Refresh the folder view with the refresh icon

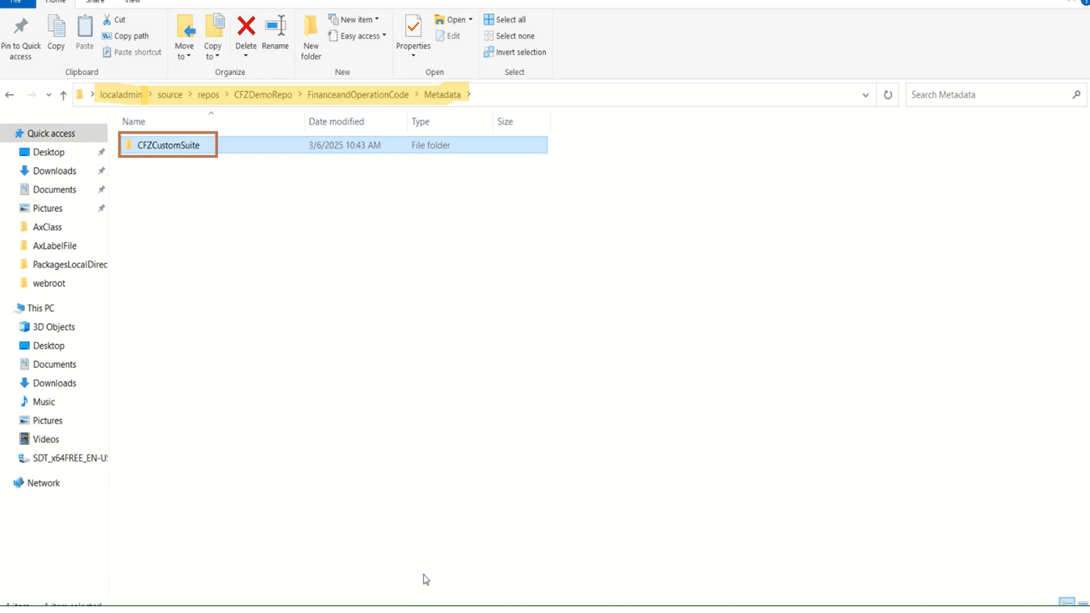coord(888,94)
